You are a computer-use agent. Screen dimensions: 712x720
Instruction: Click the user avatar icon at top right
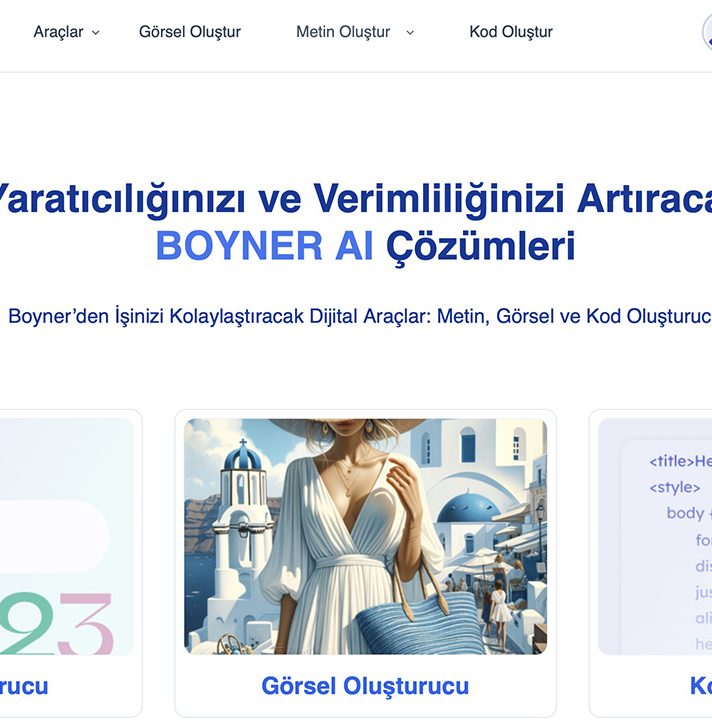(707, 32)
